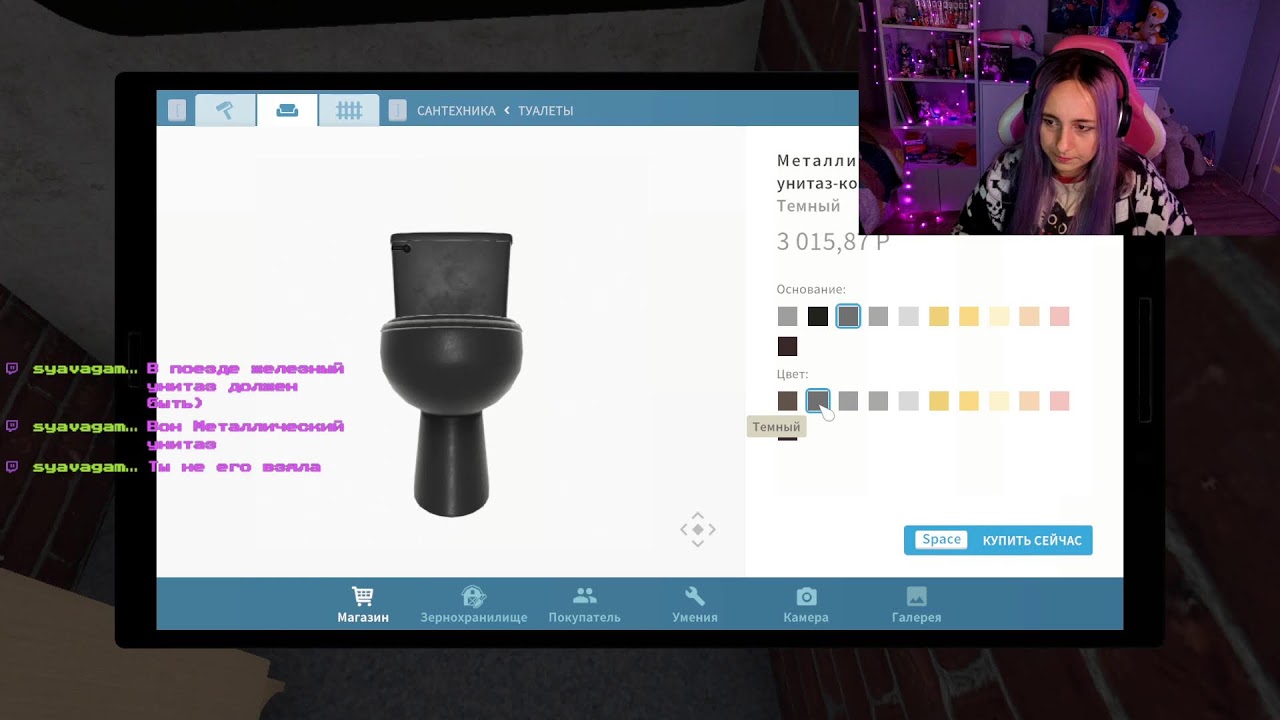Viewport: 1280px width, 720px height.
Task: Click the Темный variant name under title
Action: [808, 206]
